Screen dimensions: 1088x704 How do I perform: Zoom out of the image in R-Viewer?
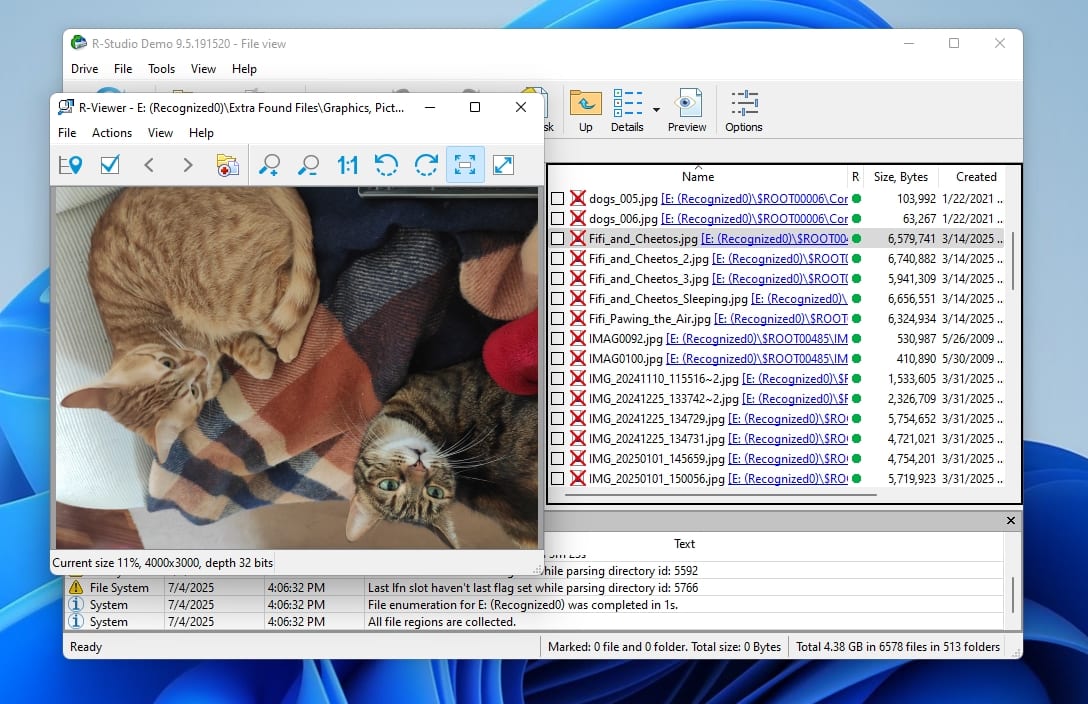308,165
